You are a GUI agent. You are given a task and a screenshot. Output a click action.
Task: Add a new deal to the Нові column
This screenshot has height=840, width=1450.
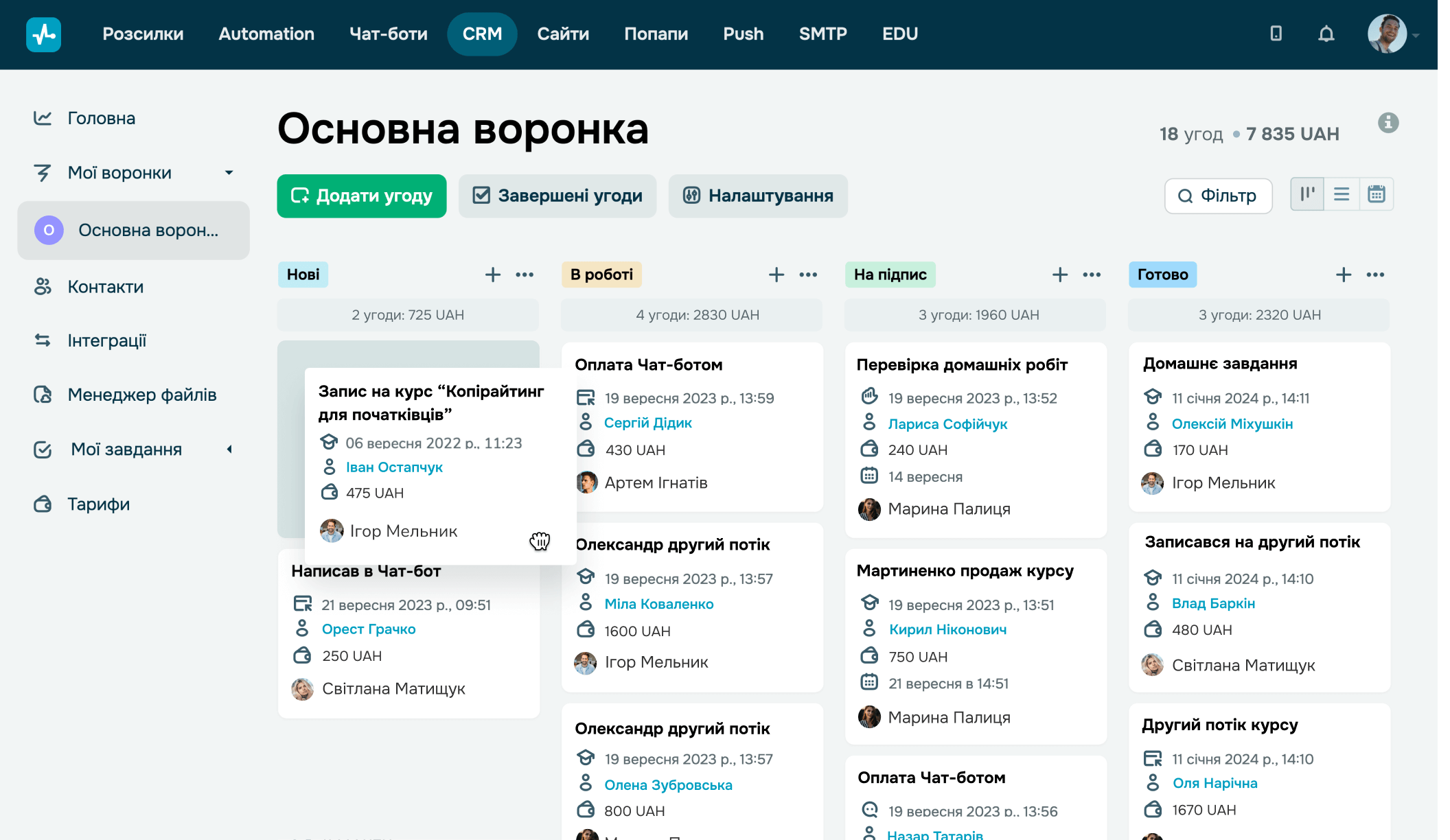pos(493,274)
